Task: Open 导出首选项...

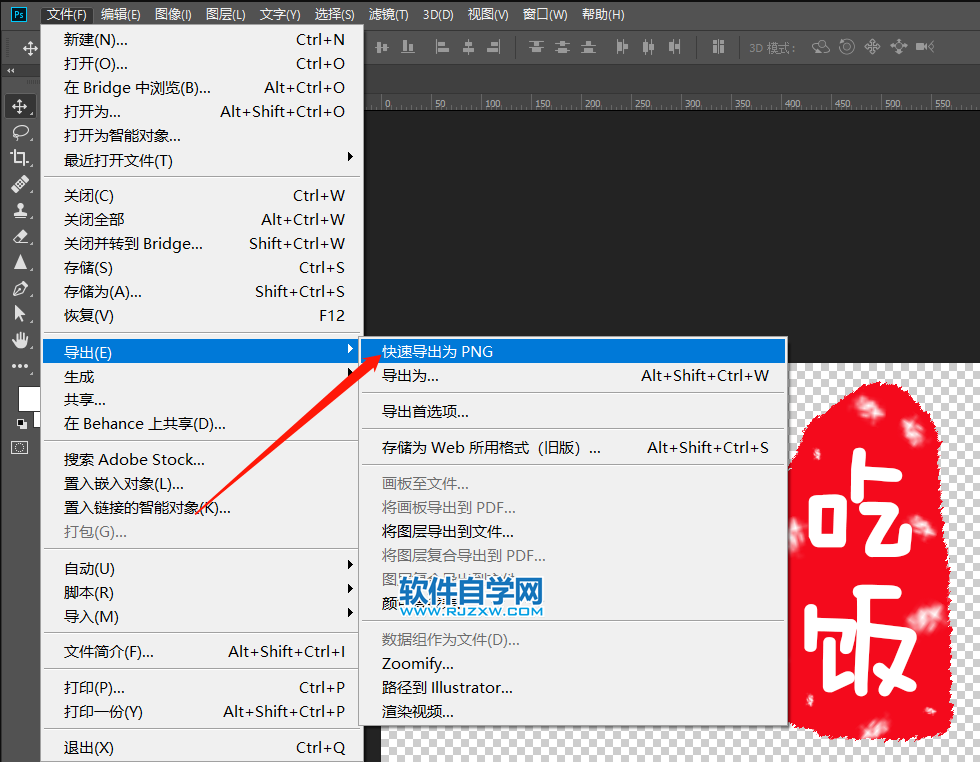Action: click(x=574, y=411)
